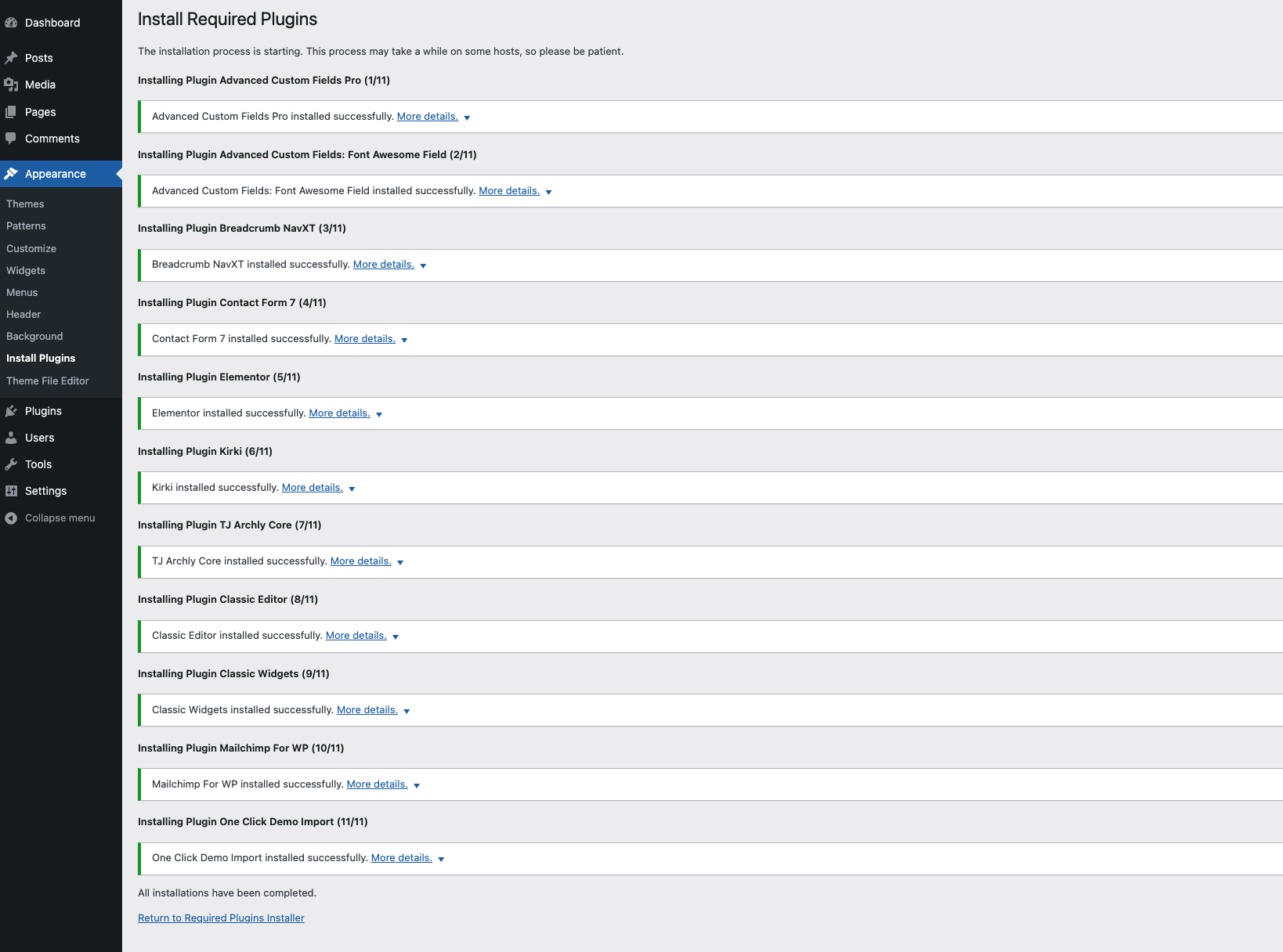The image size is (1283, 952).
Task: Open Kirki More details link
Action: (313, 487)
